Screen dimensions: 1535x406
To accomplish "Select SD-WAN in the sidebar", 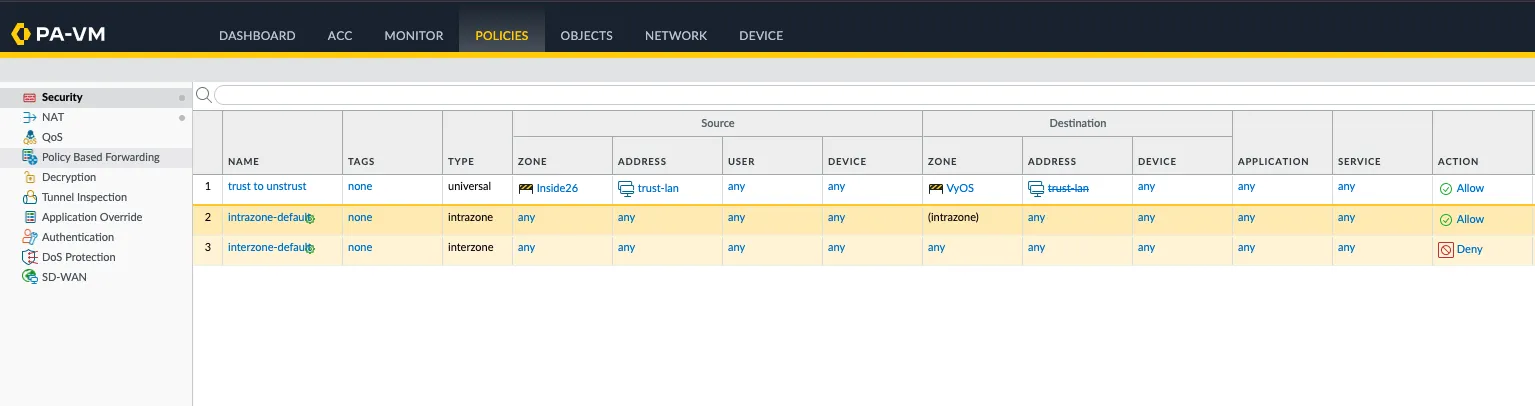I will pos(64,277).
